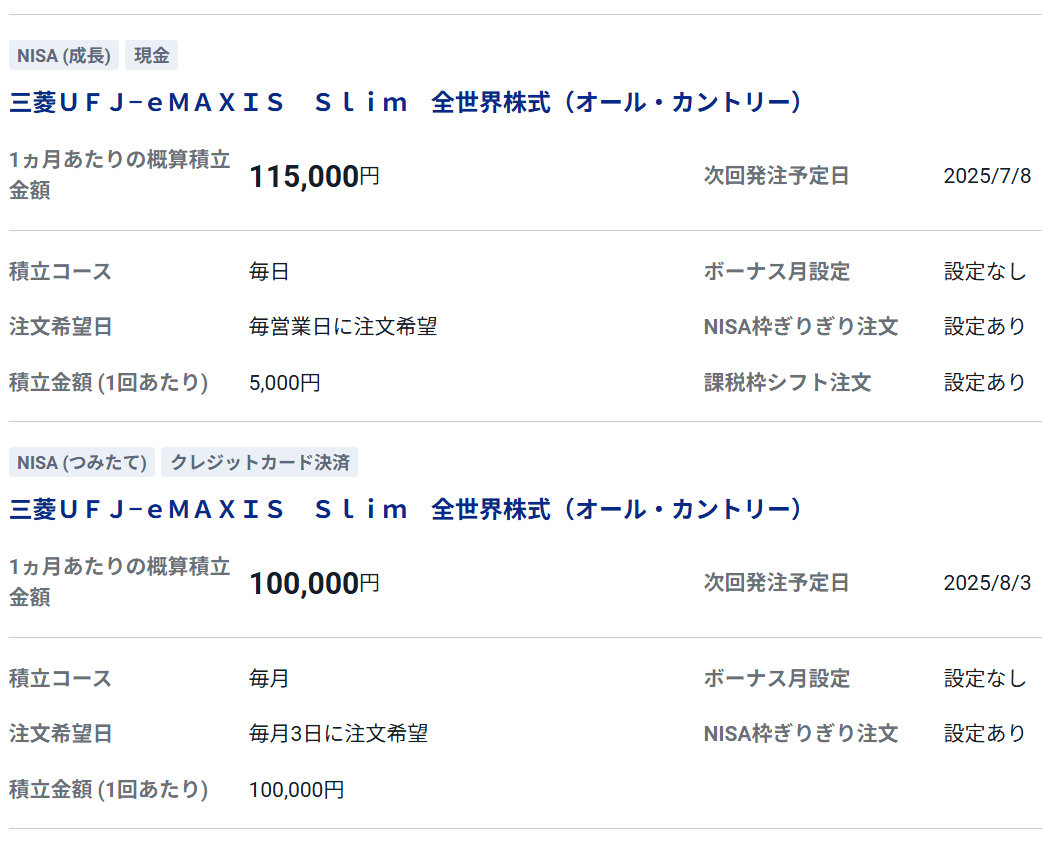Click 毎月3日に注文希望 text
Screen dimensions: 1042x841
point(338,734)
